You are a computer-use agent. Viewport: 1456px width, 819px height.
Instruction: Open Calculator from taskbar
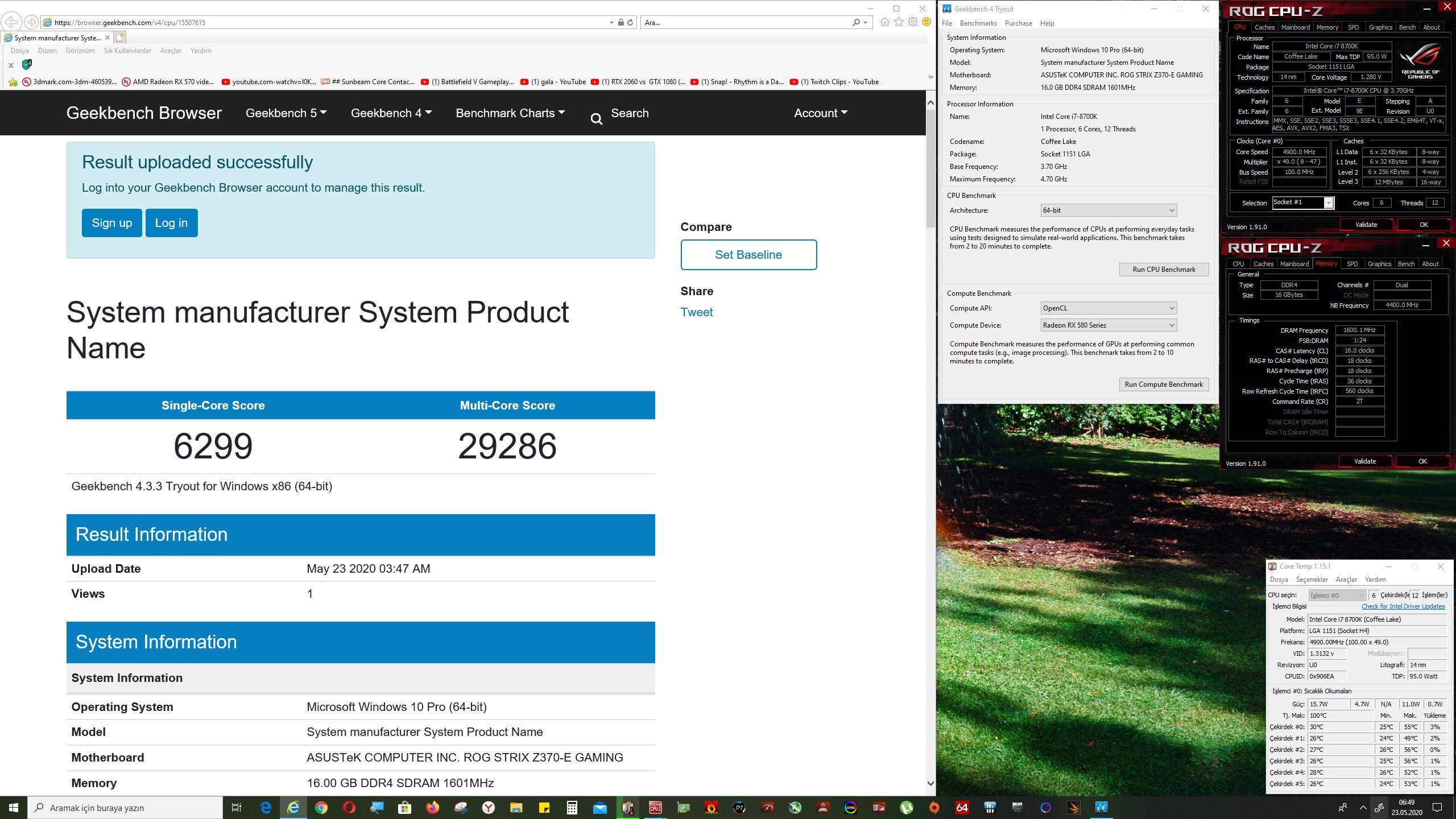(x=572, y=808)
